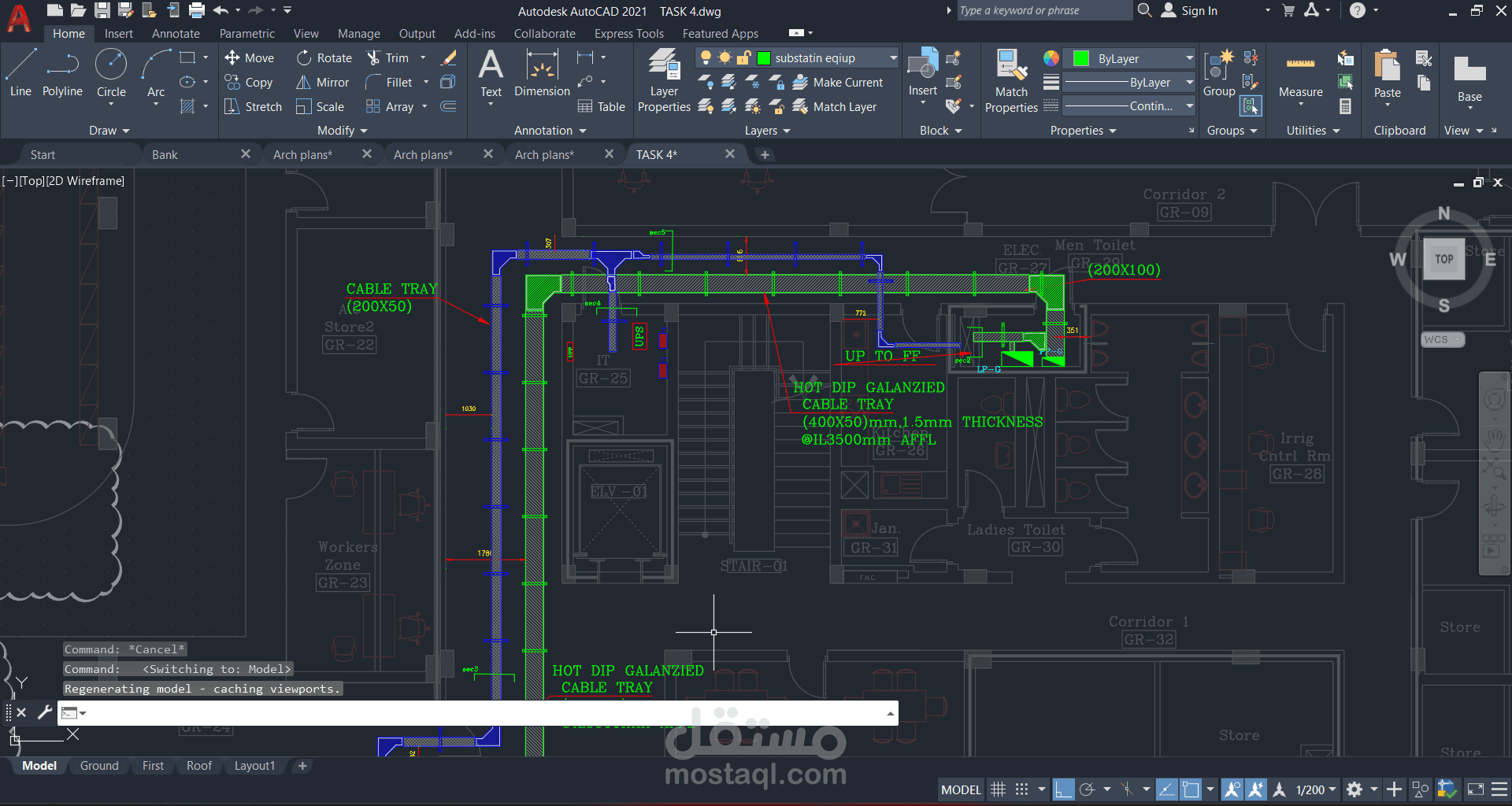Click the Mirror tool

click(x=322, y=82)
